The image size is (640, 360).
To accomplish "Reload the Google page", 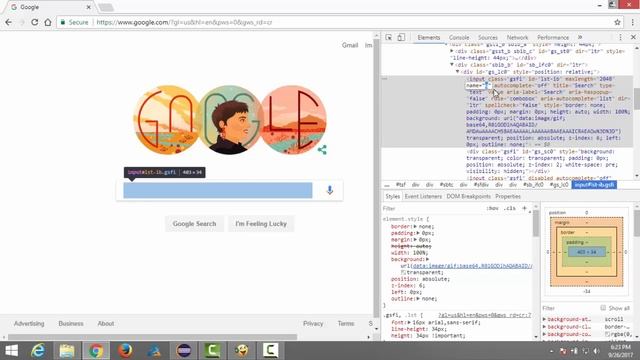I will point(35,22).
